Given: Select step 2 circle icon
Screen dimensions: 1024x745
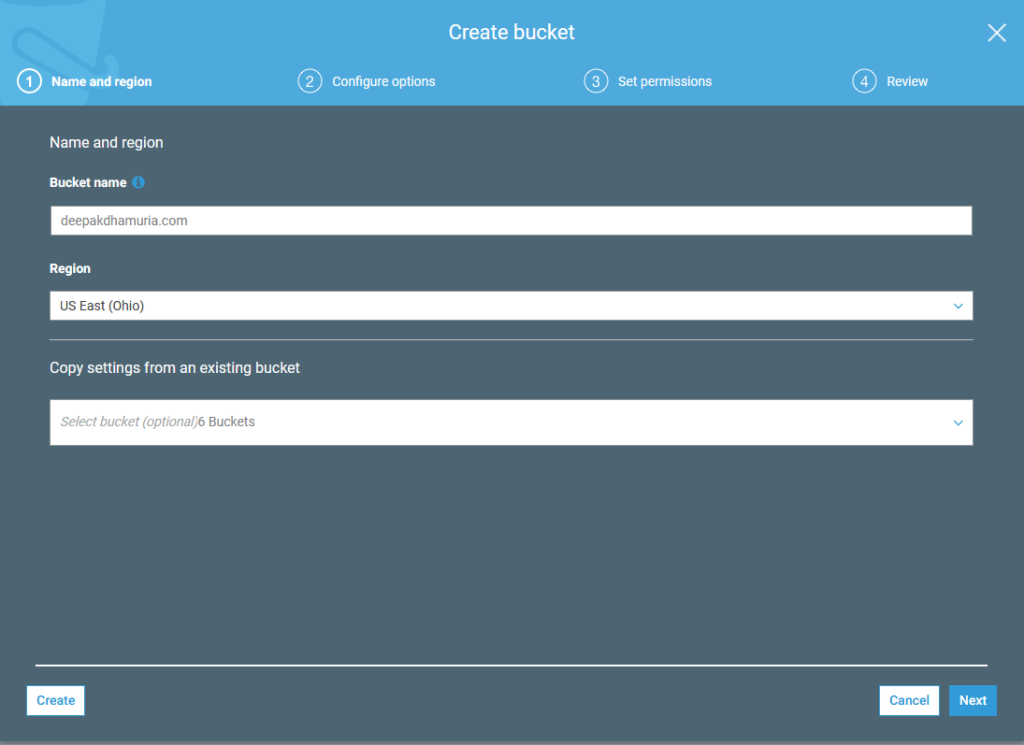Looking at the screenshot, I should click(x=310, y=82).
